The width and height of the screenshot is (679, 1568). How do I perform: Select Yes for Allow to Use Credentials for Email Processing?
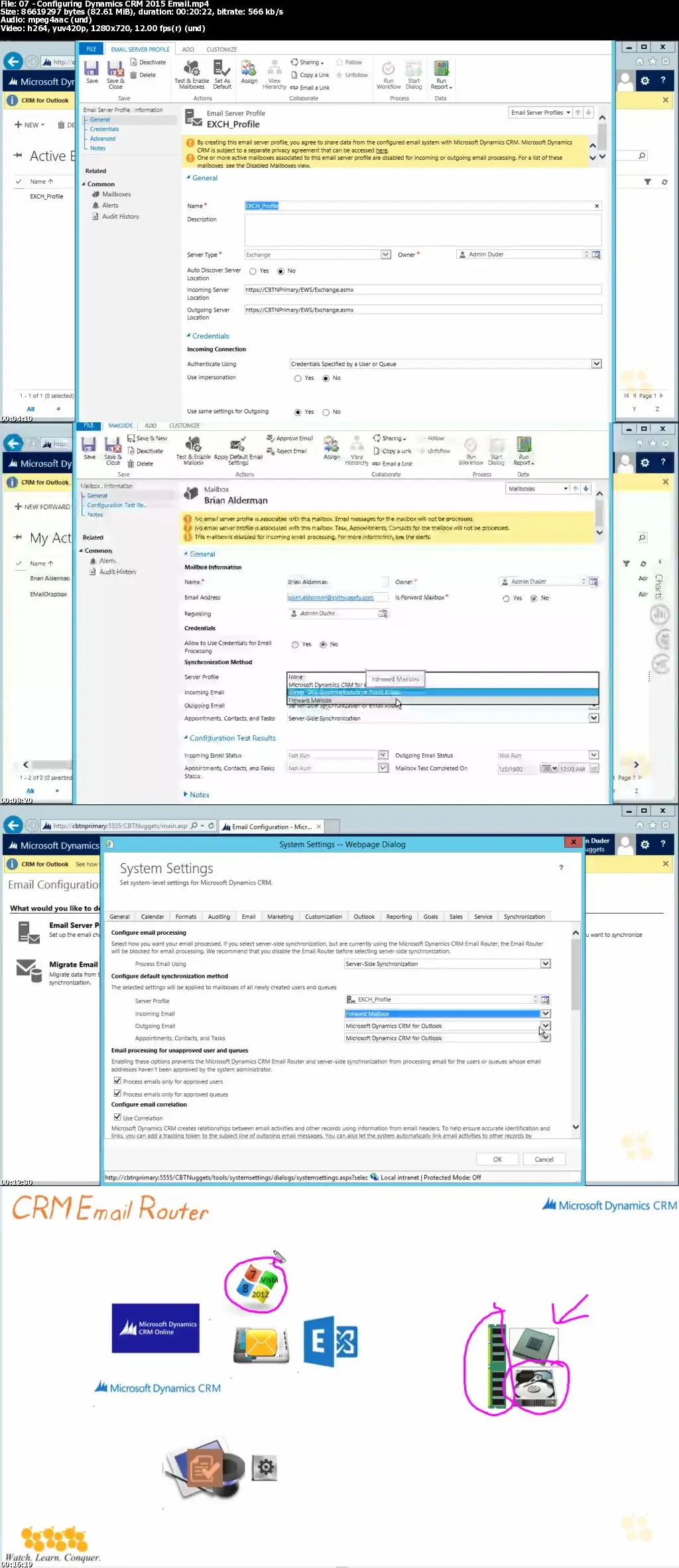click(x=295, y=644)
